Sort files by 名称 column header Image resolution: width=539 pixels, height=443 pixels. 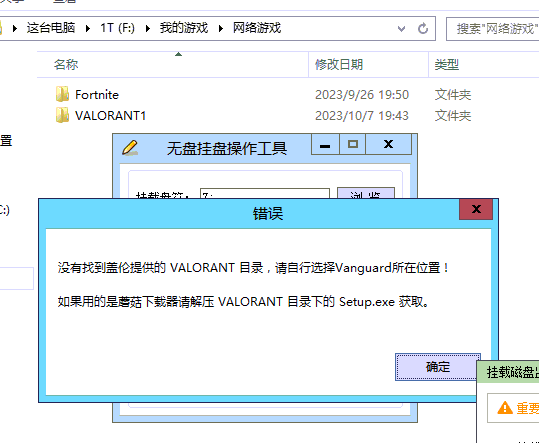(x=66, y=65)
